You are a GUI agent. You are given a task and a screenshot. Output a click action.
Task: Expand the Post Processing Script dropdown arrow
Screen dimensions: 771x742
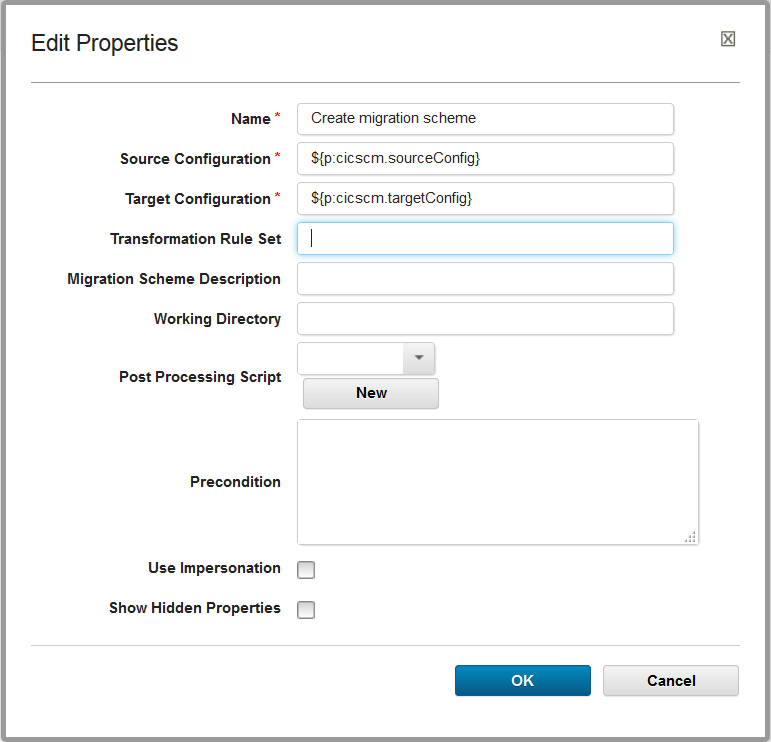coord(418,358)
